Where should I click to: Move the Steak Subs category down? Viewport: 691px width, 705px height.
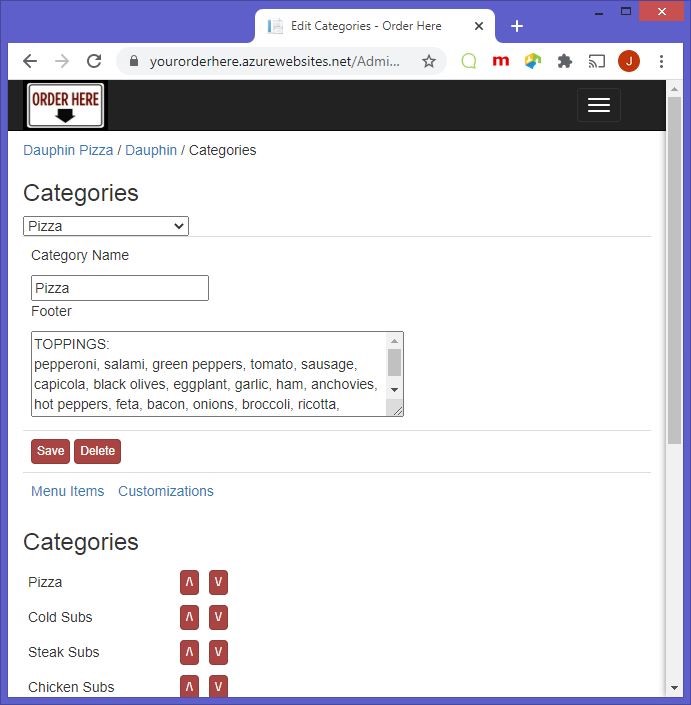coord(218,652)
